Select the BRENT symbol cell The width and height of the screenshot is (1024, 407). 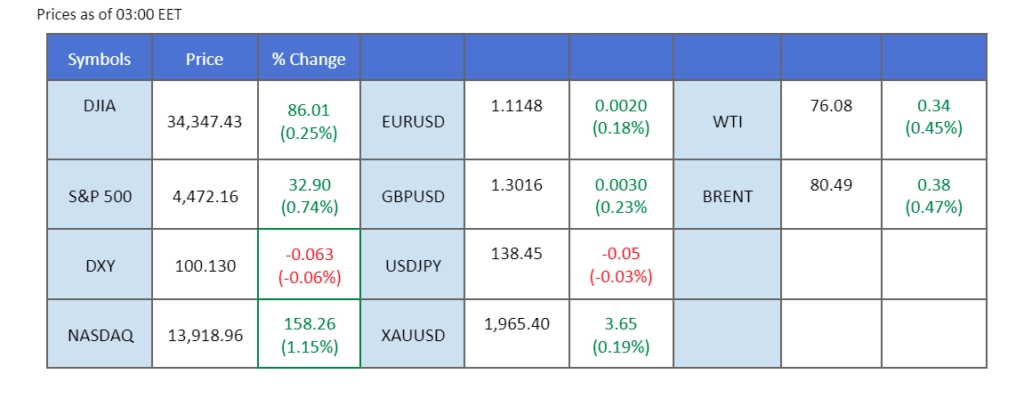pyautogui.click(x=727, y=196)
